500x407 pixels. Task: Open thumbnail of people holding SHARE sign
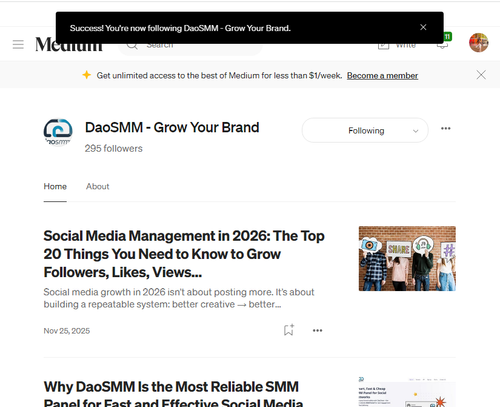(x=407, y=258)
